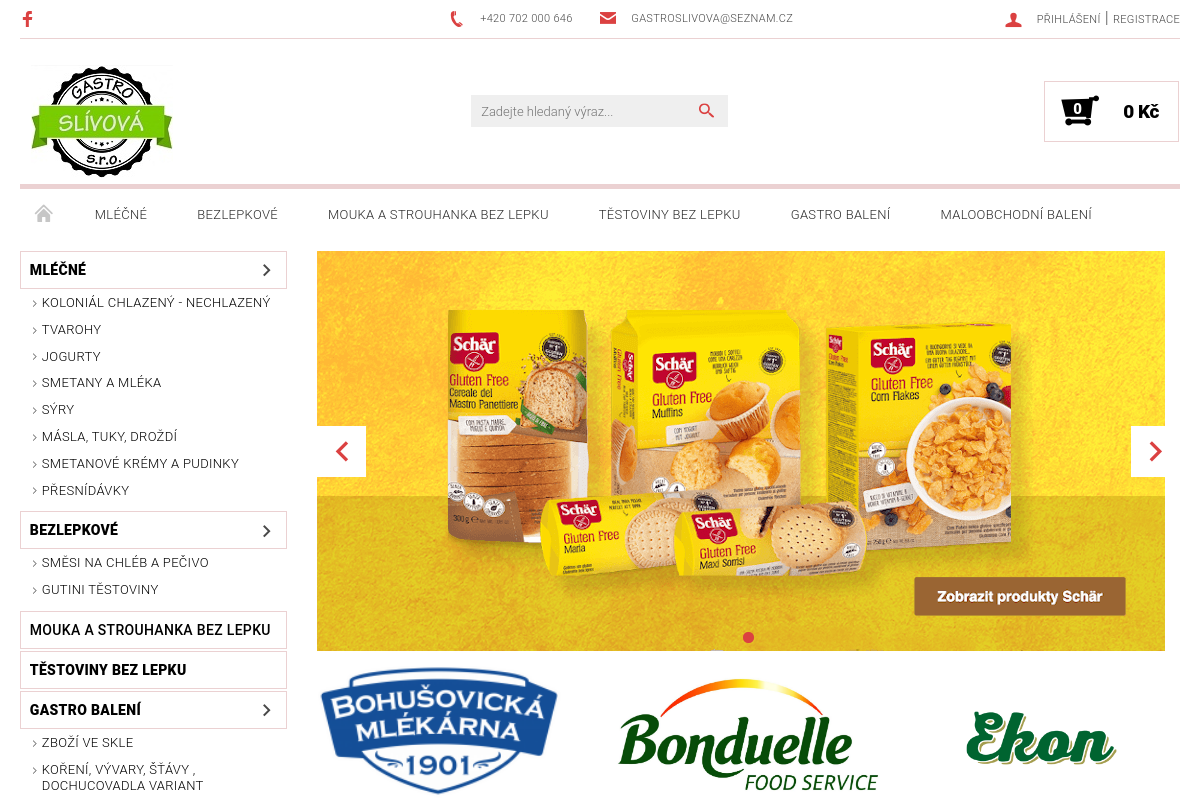Click the search magnifier icon

pos(707,111)
